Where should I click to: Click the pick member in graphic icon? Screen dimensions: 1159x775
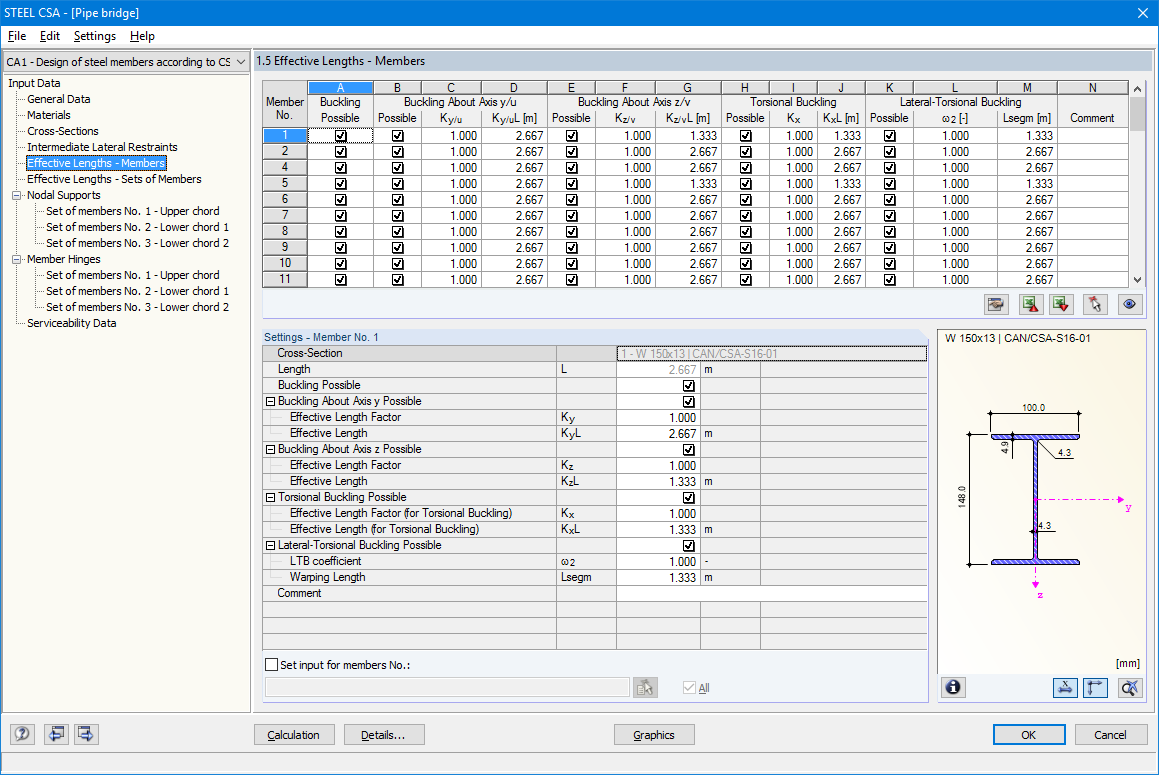coord(1095,304)
